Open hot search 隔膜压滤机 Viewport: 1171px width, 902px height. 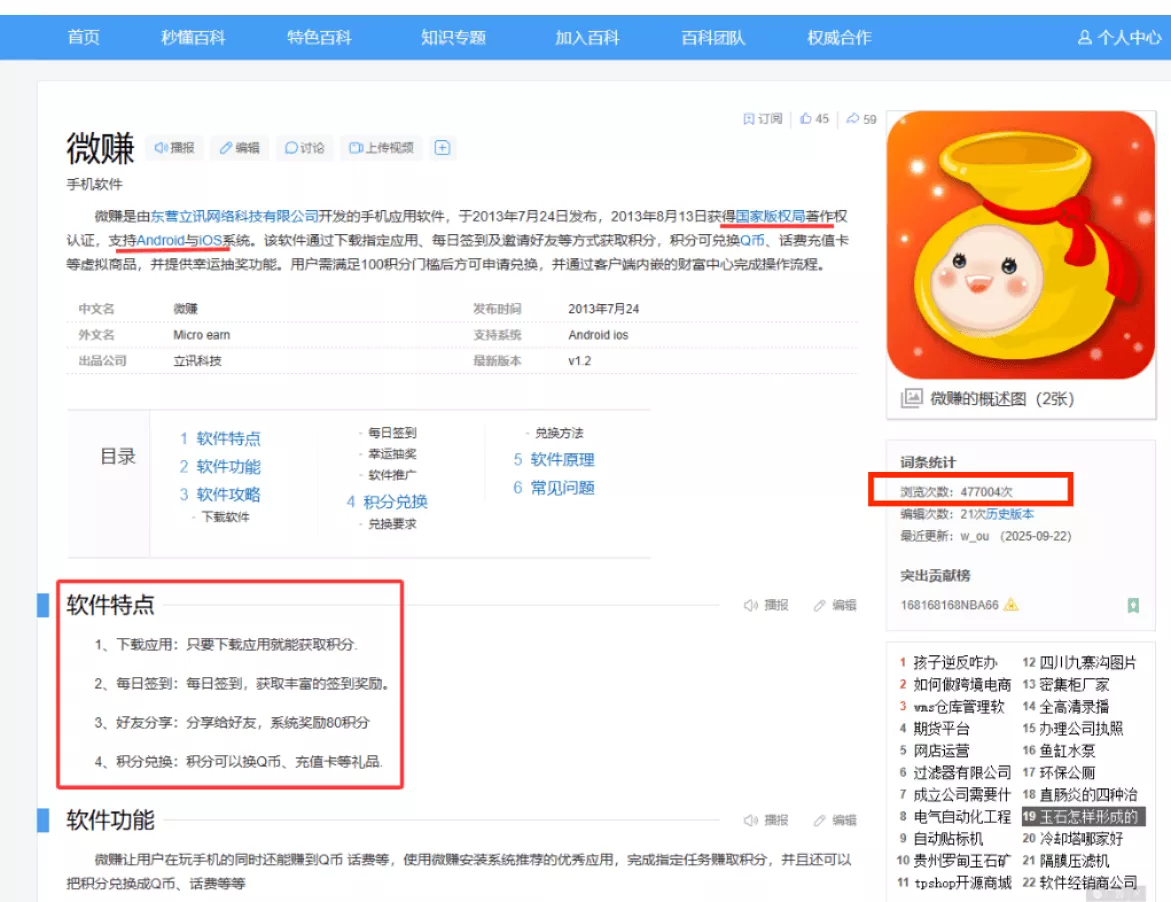click(1074, 861)
